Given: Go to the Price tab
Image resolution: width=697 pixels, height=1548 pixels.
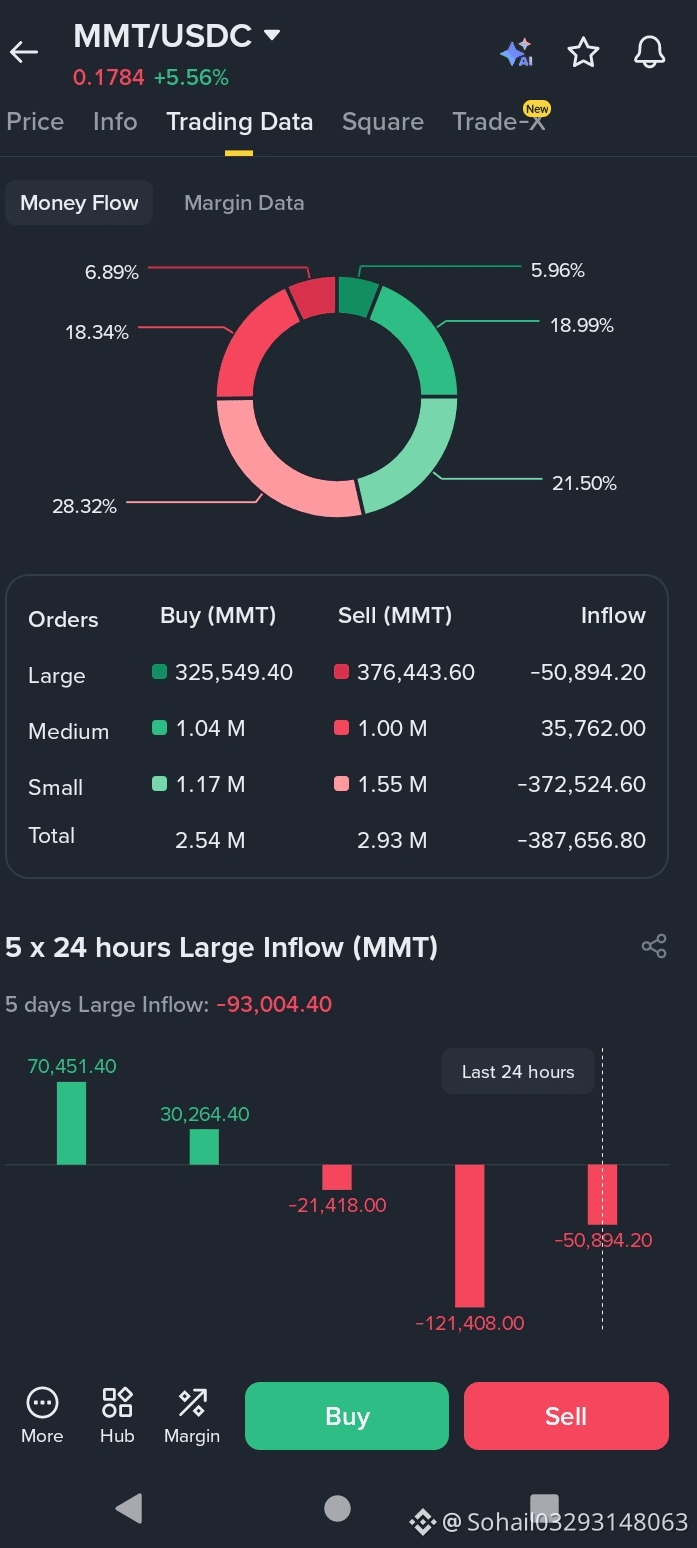Looking at the screenshot, I should (35, 122).
